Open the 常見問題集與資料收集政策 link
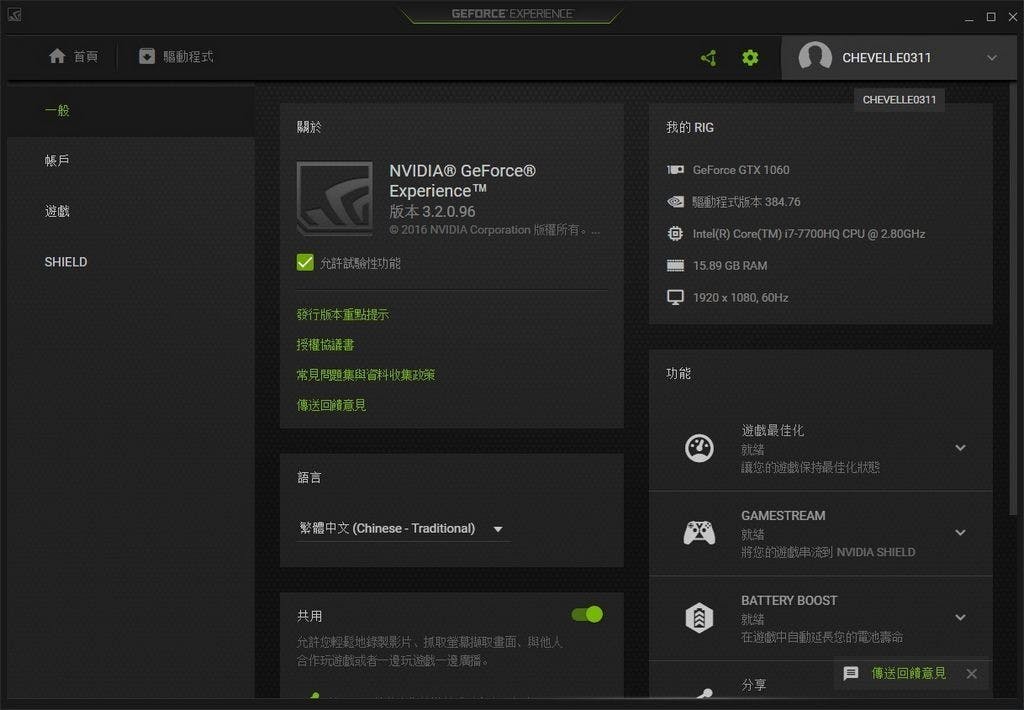The width and height of the screenshot is (1024, 710). point(366,374)
